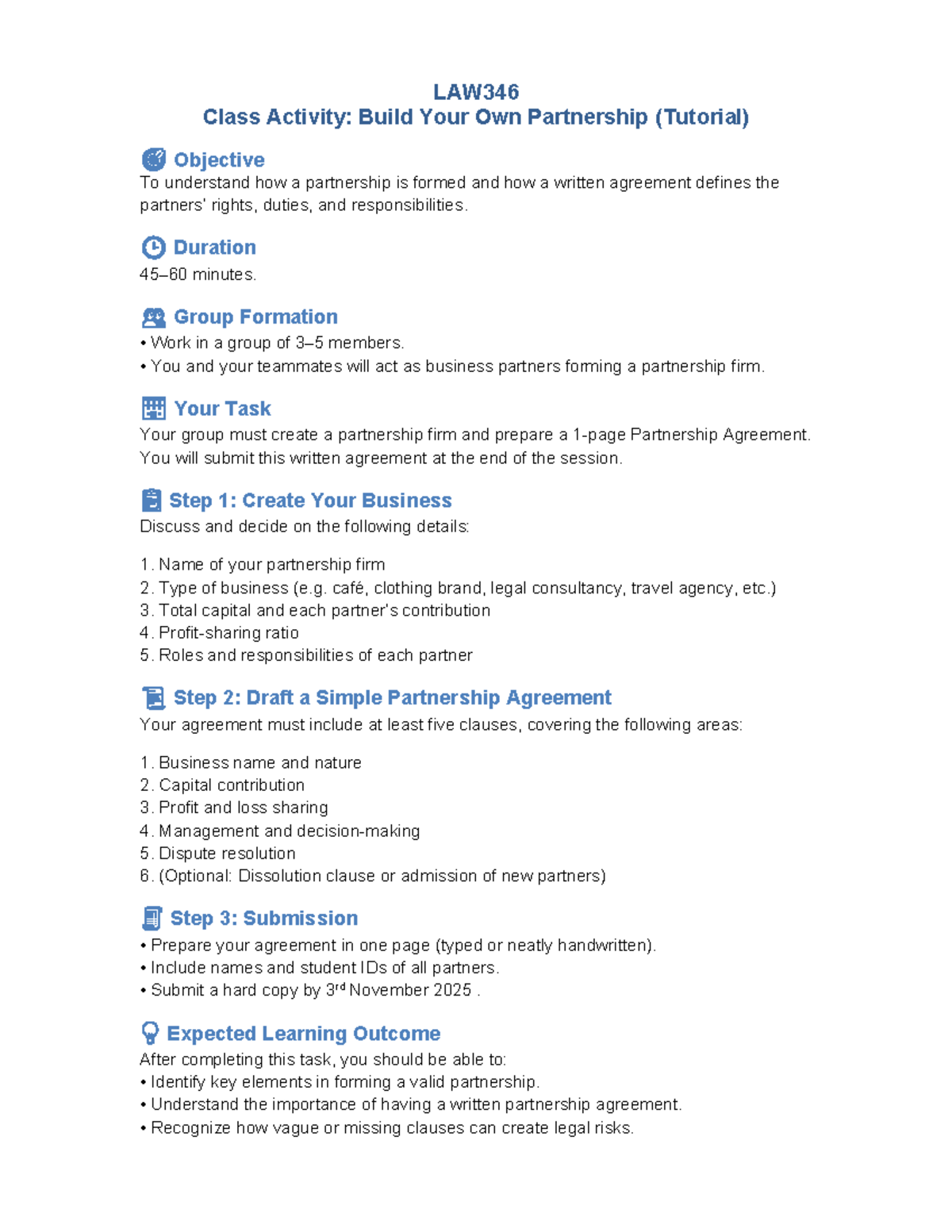Click the Dispute resolution list item
The width and height of the screenshot is (952, 1232).
(226, 854)
